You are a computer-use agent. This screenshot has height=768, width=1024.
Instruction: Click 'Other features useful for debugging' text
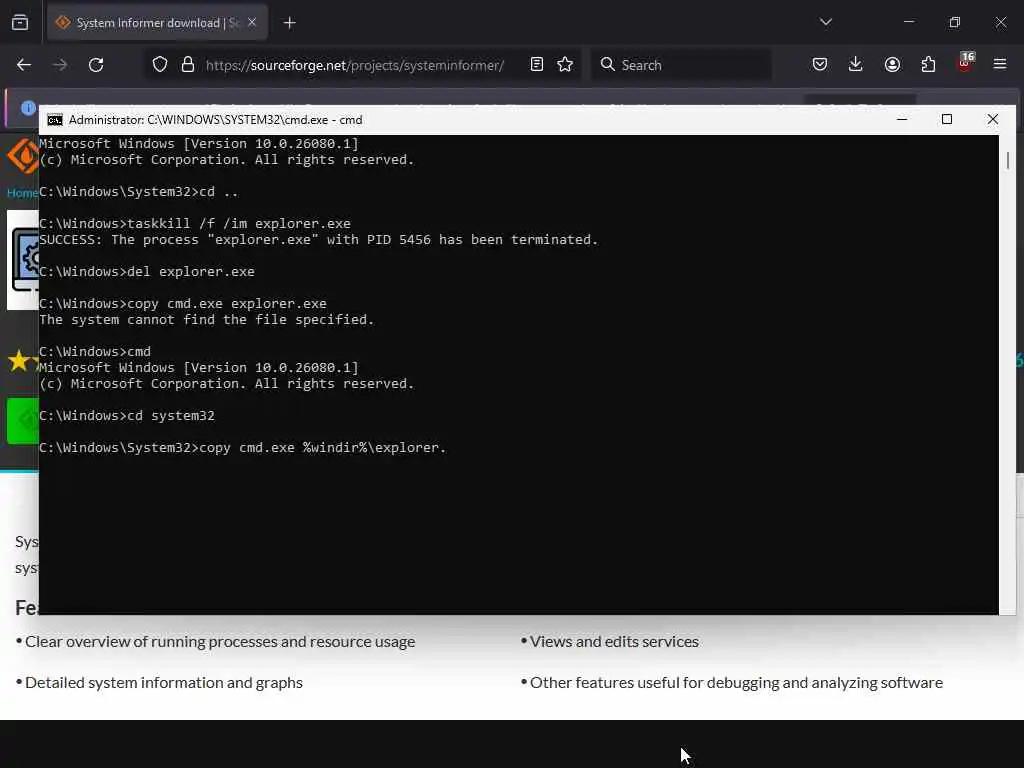click(736, 682)
